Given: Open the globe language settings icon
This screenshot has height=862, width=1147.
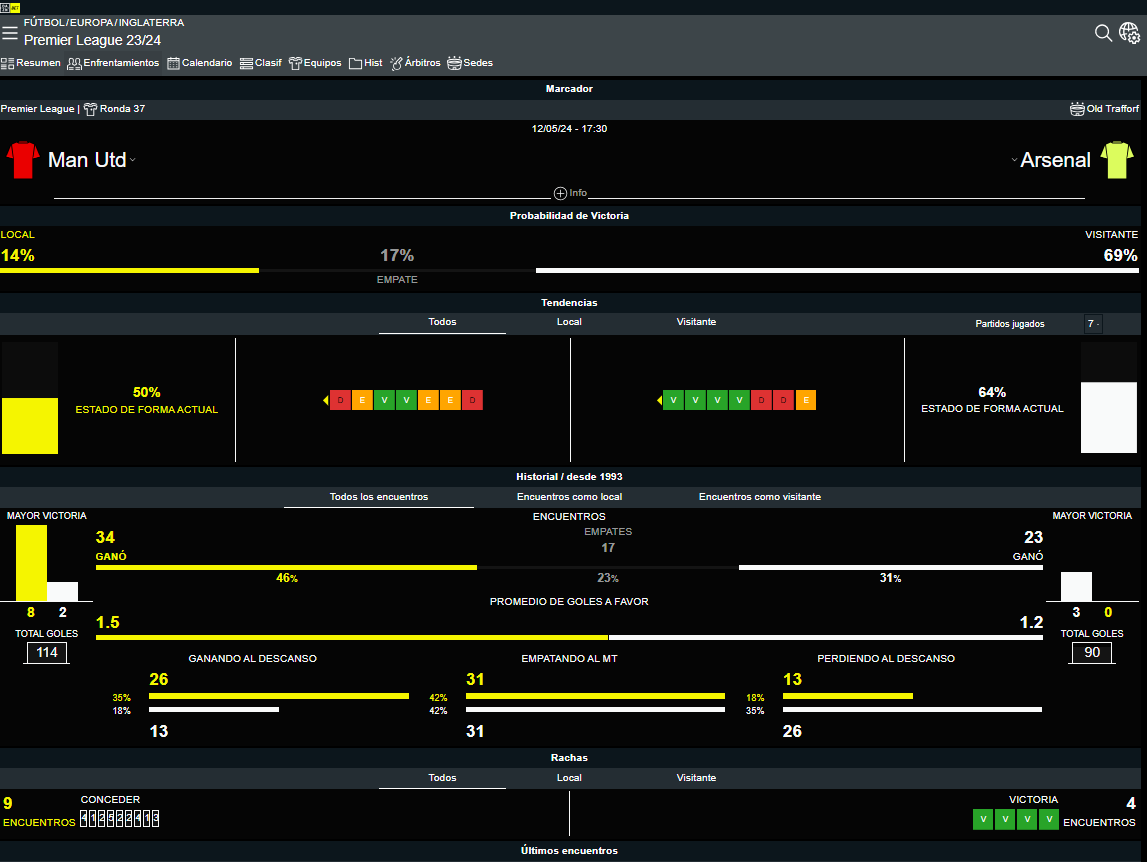Looking at the screenshot, I should point(1129,34).
